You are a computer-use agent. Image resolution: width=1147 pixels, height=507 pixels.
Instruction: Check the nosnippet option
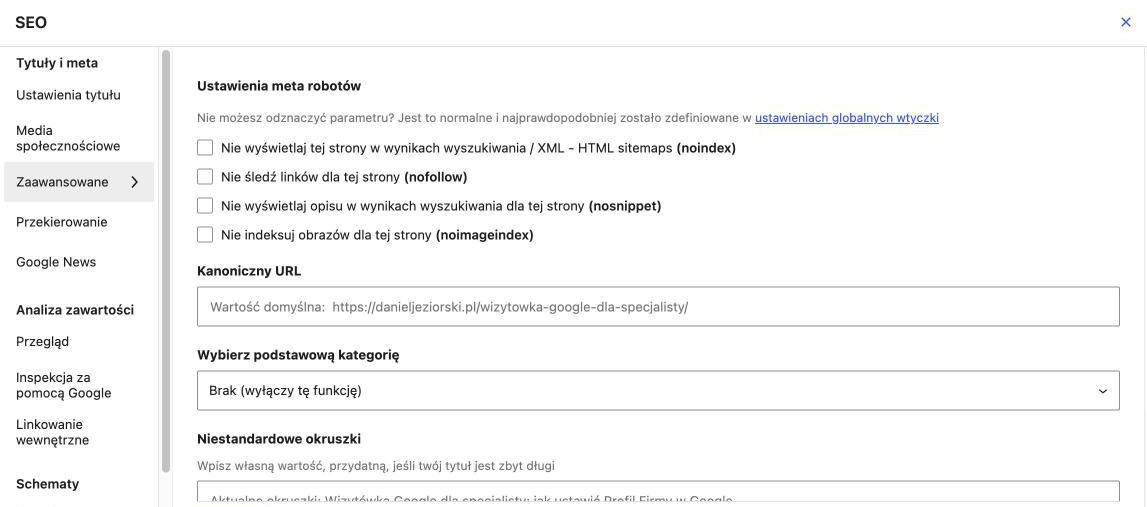[x=205, y=206]
